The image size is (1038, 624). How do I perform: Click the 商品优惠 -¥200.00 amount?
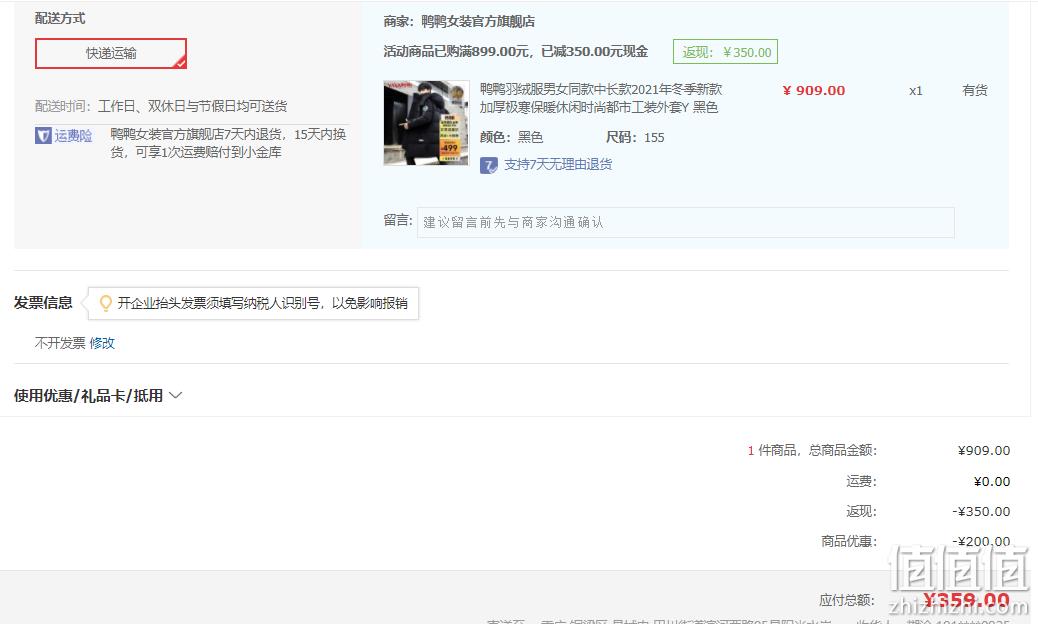coord(981,541)
